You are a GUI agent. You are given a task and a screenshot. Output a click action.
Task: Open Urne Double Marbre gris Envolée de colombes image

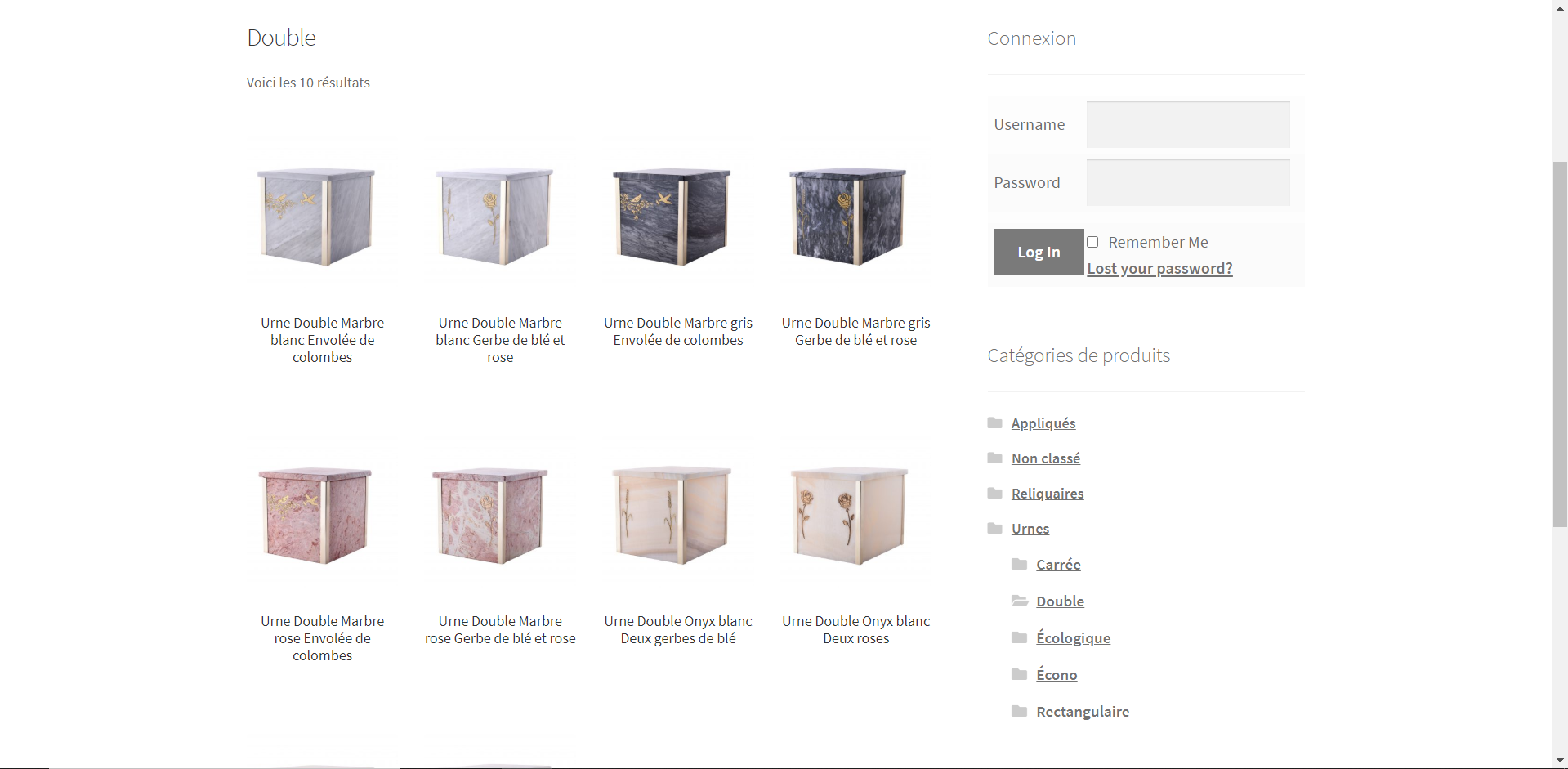tap(678, 217)
